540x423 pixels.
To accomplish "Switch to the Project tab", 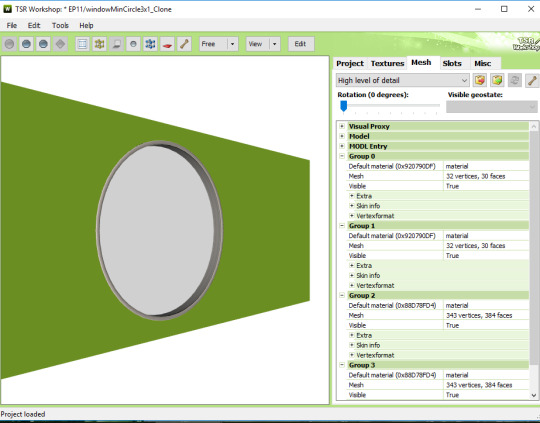I will [350, 63].
